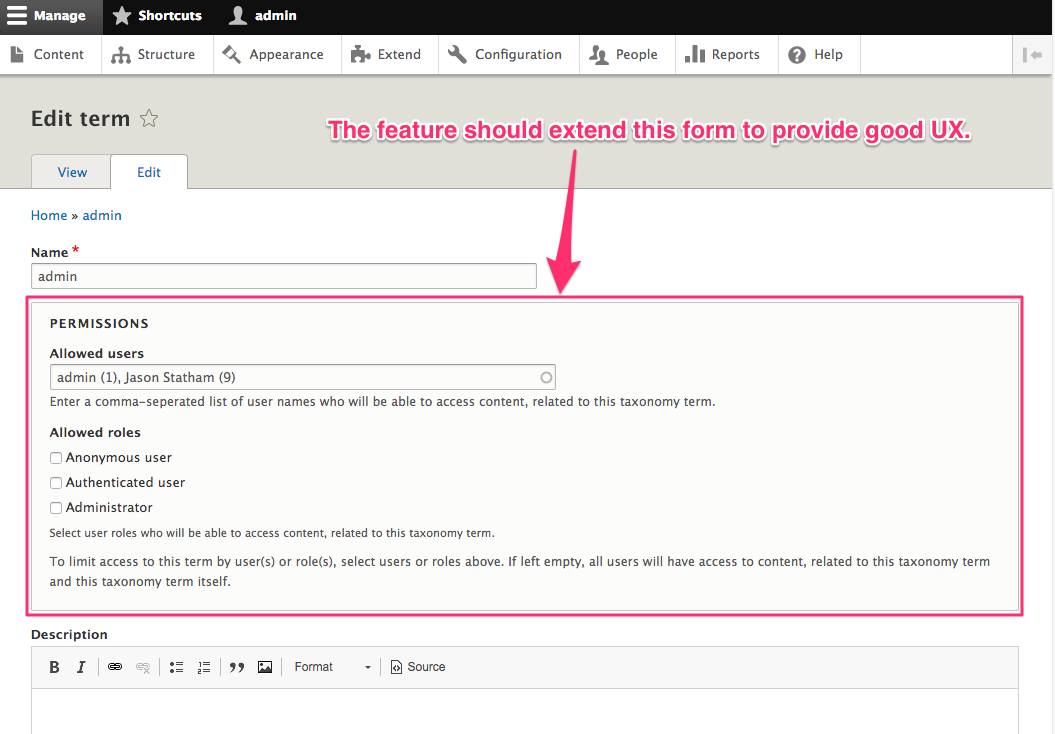Insert a link using the editor toolbar
Image resolution: width=1055 pixels, height=734 pixels.
pyautogui.click(x=115, y=666)
